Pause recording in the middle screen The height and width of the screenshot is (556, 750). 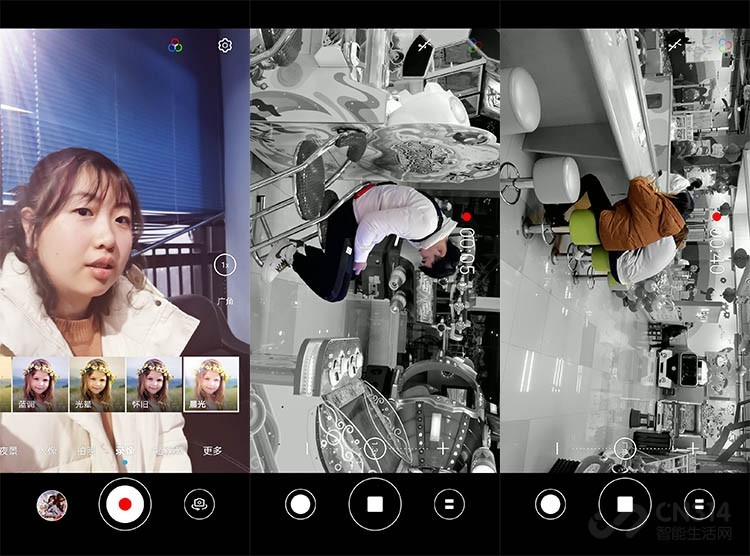click(449, 504)
